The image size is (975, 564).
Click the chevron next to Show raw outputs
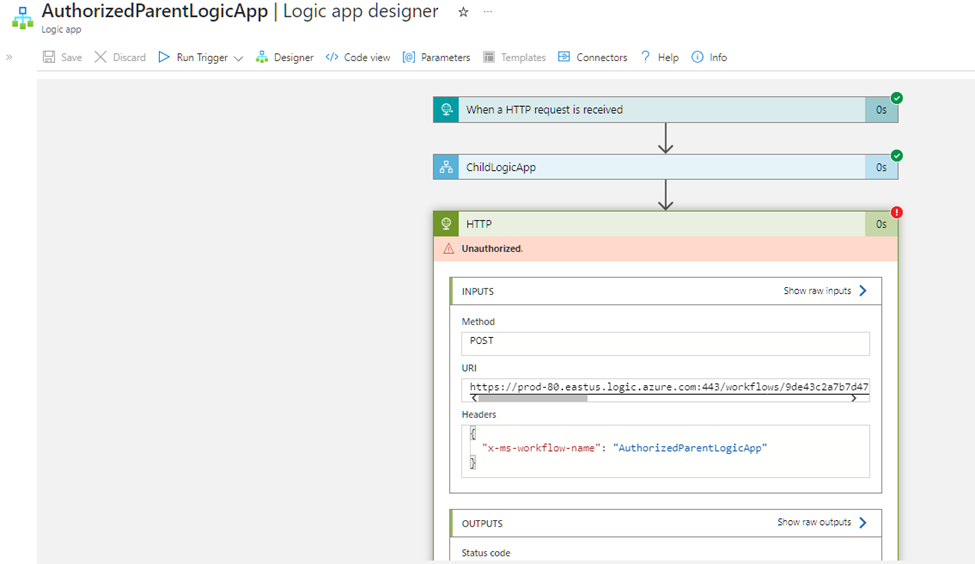[863, 522]
